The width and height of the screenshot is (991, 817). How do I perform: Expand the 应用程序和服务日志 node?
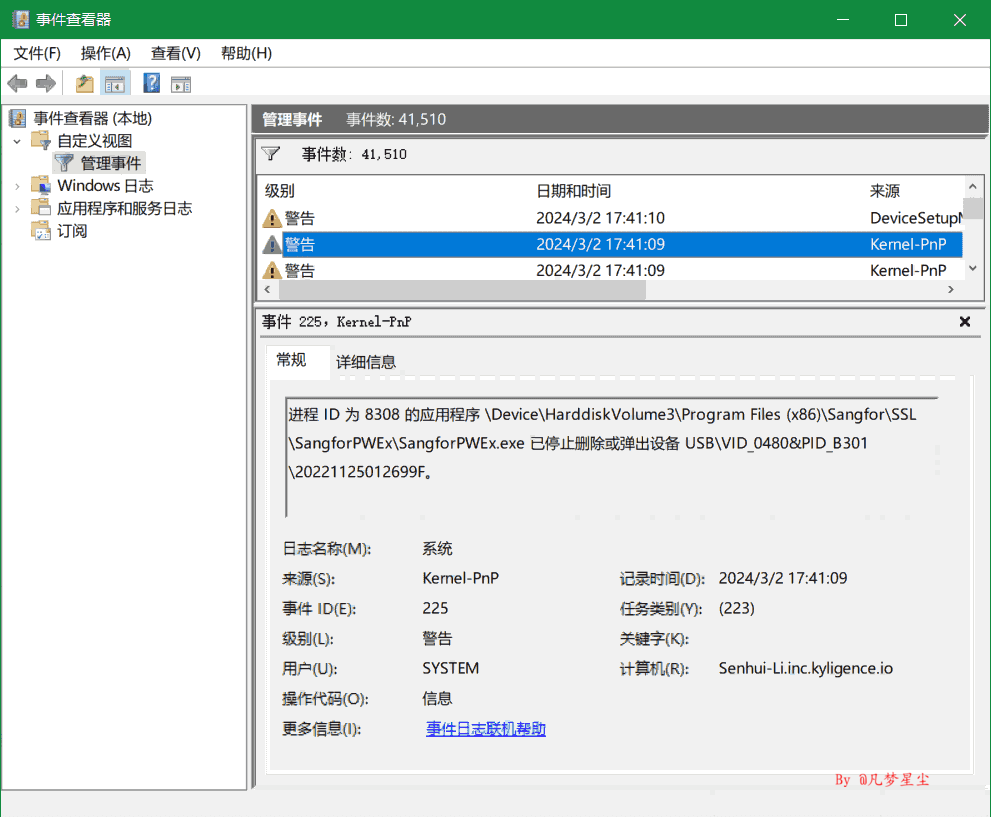[x=18, y=209]
